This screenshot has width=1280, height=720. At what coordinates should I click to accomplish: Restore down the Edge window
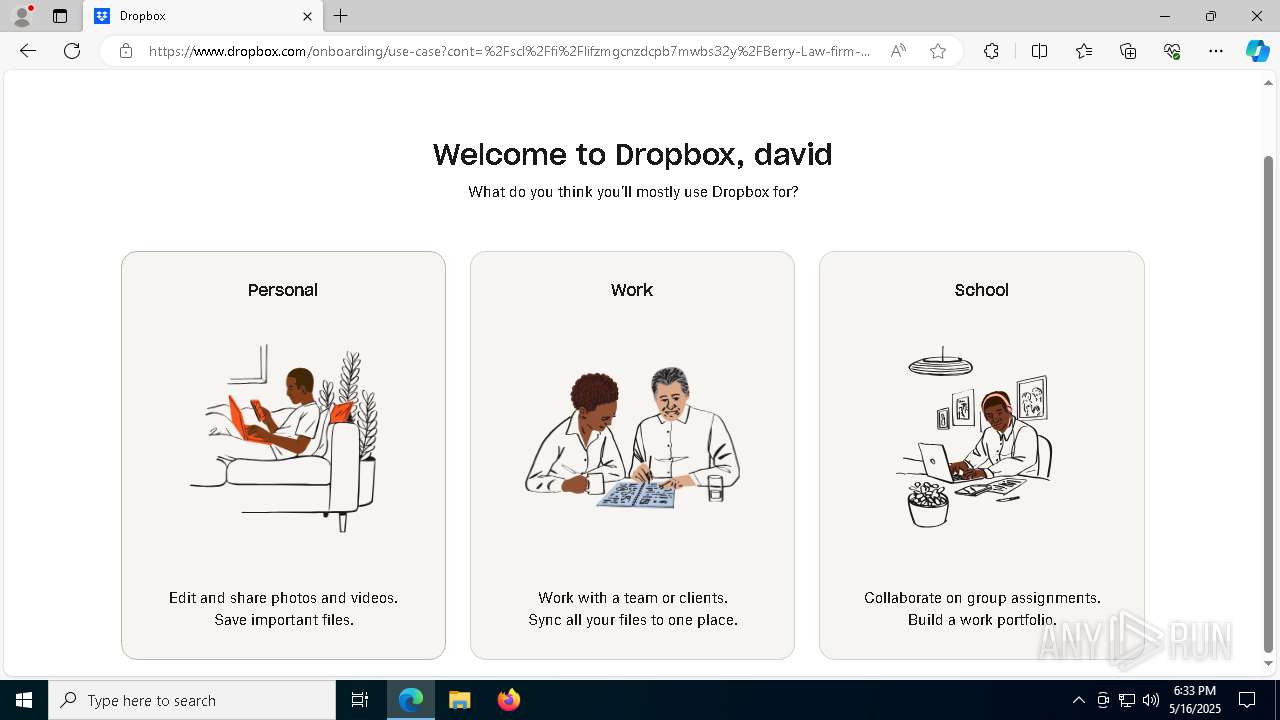[x=1211, y=16]
